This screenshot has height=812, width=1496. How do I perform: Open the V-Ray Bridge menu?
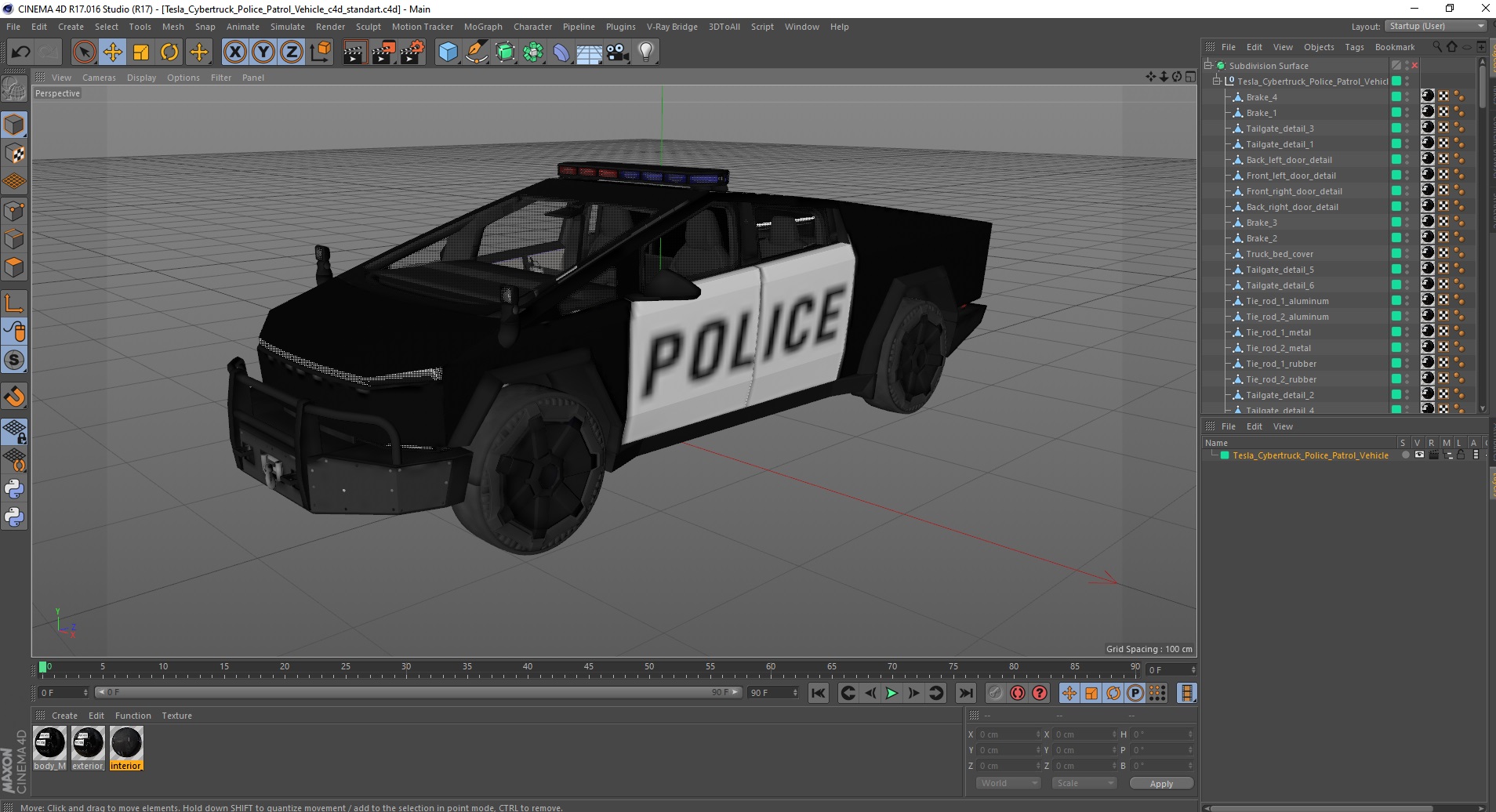[672, 27]
